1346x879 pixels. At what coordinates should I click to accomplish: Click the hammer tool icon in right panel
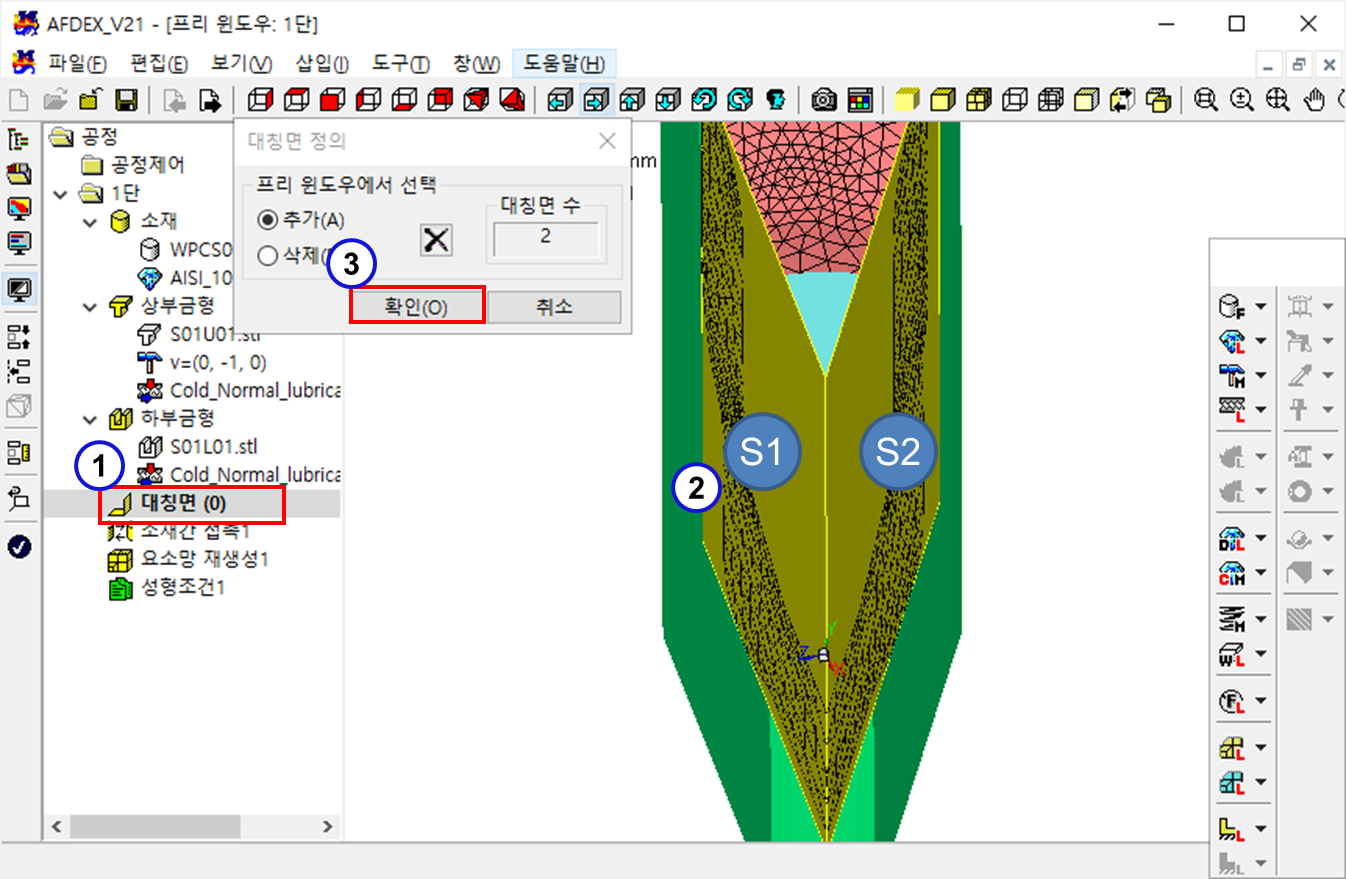[x=1231, y=375]
